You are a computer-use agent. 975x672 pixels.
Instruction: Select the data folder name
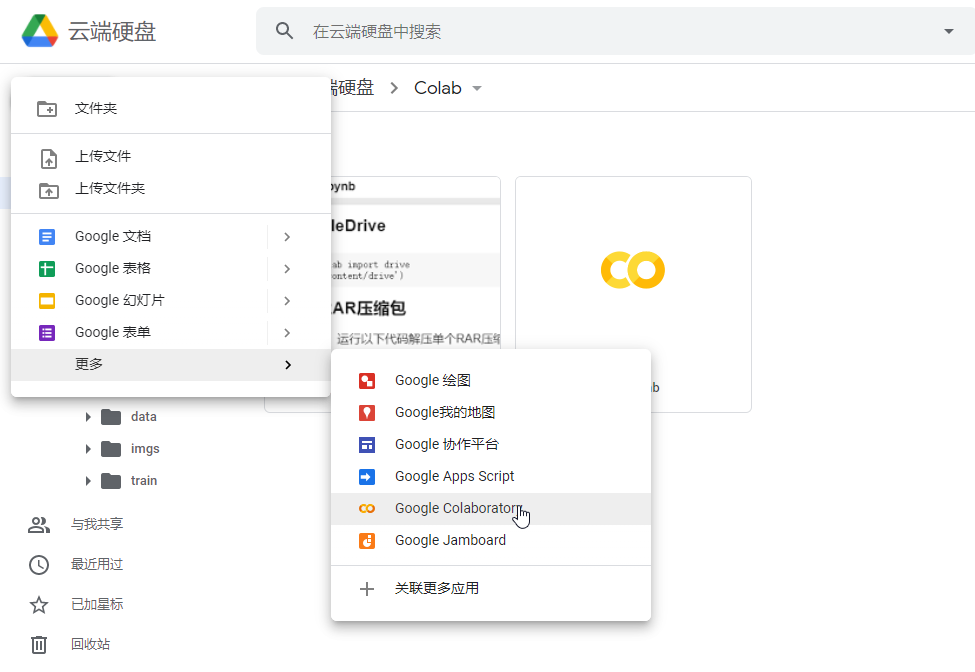coord(144,417)
